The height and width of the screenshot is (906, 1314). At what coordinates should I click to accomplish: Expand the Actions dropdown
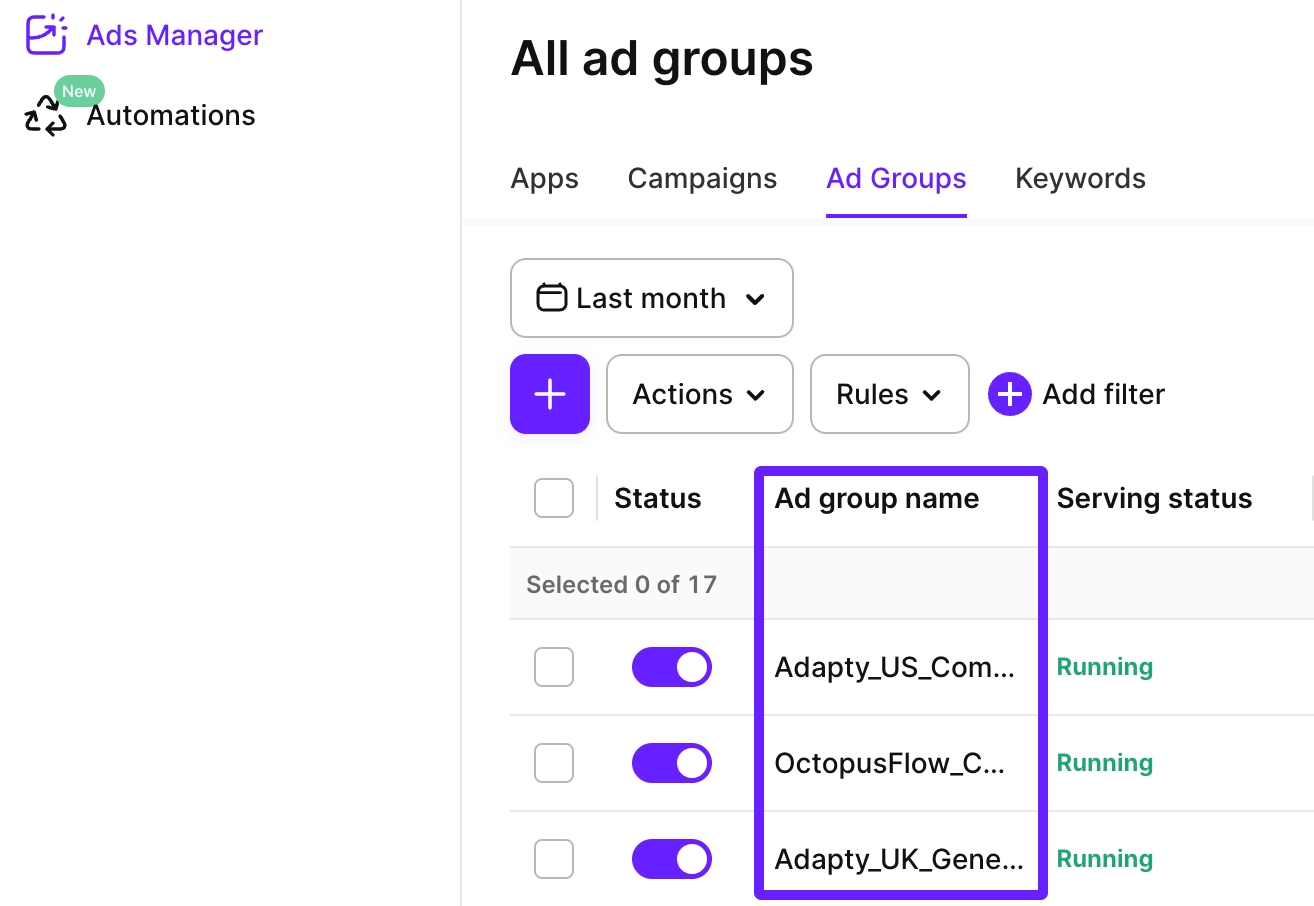(x=699, y=394)
